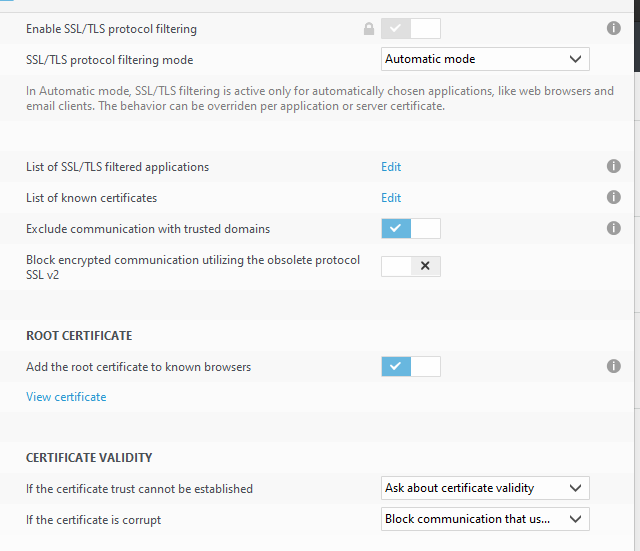This screenshot has height=551, width=640.
Task: Open the SSL/TLS protocol filtering mode dropdown
Action: [x=485, y=59]
